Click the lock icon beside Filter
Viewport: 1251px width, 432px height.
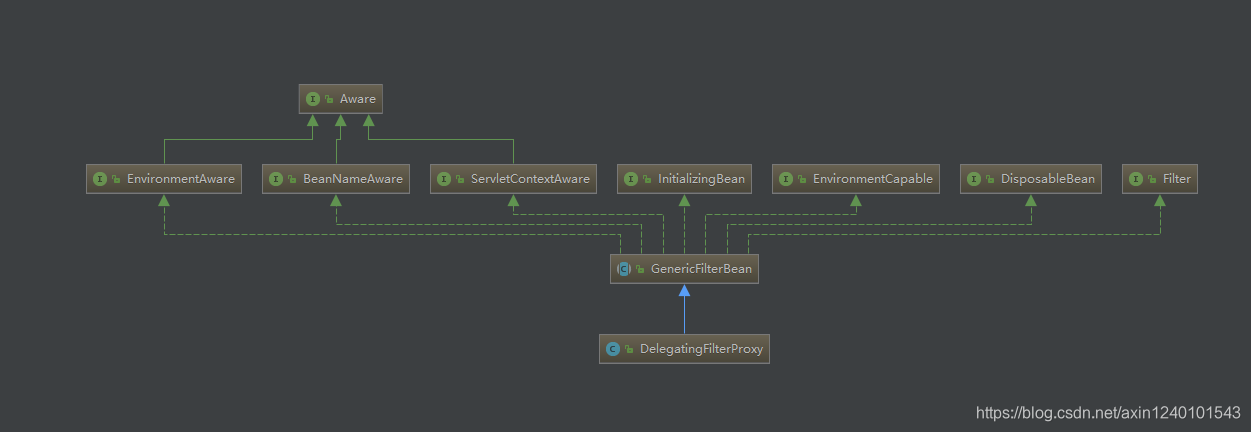tap(1152, 180)
